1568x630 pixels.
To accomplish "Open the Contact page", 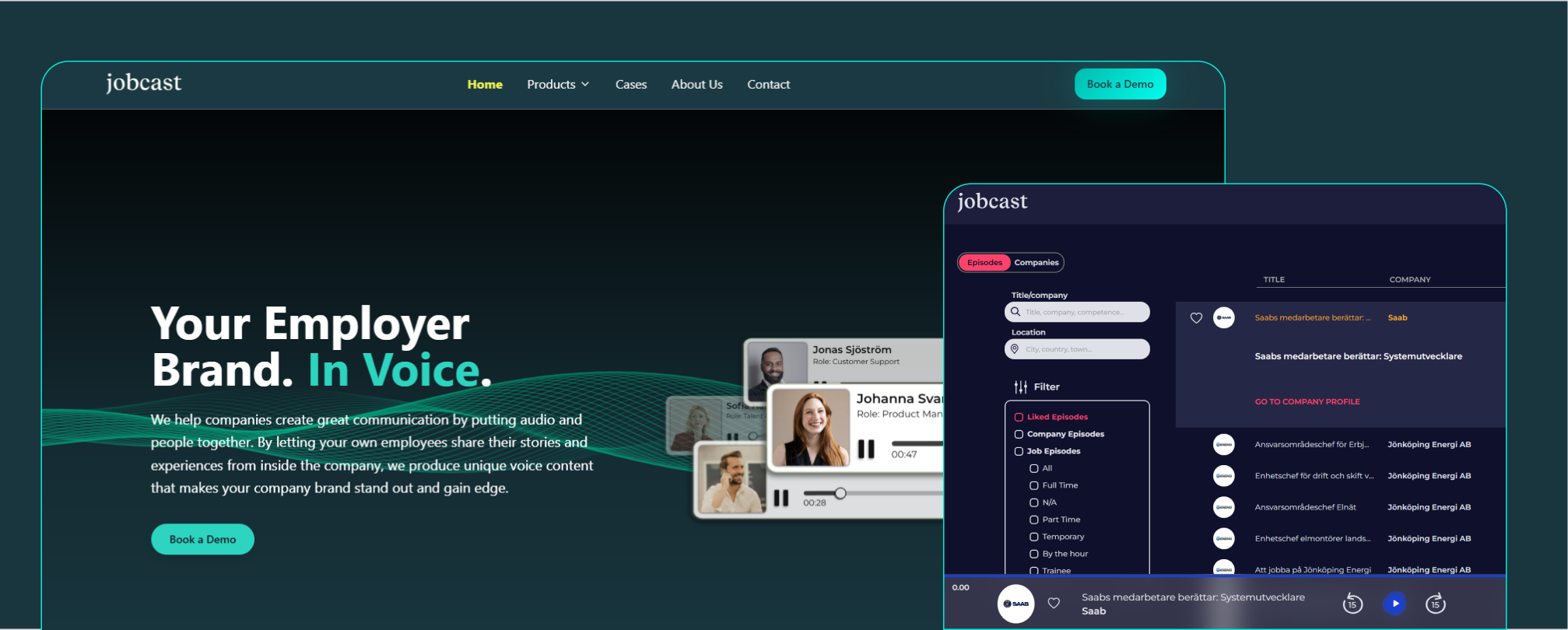I will pos(769,84).
